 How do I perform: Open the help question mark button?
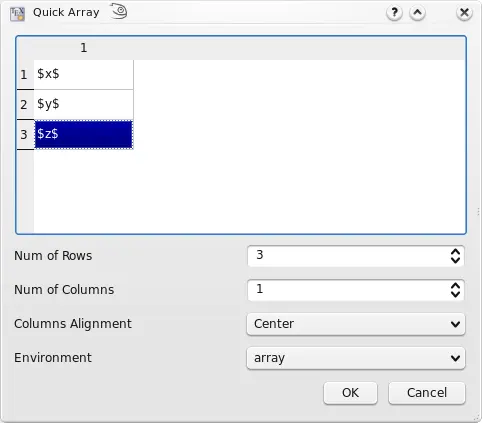click(x=394, y=13)
